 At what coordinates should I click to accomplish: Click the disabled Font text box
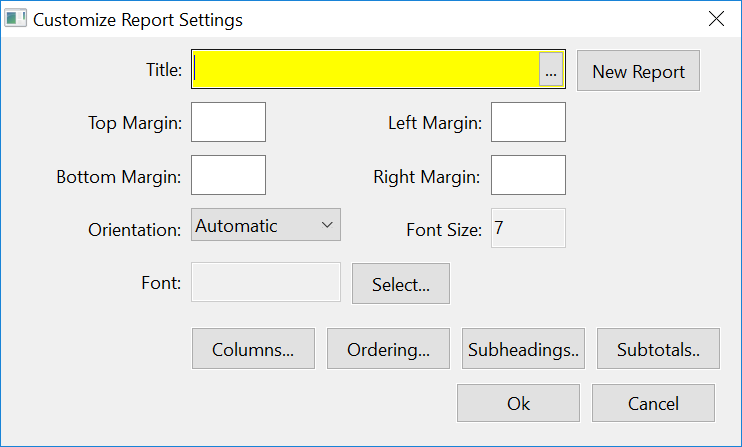coord(266,283)
